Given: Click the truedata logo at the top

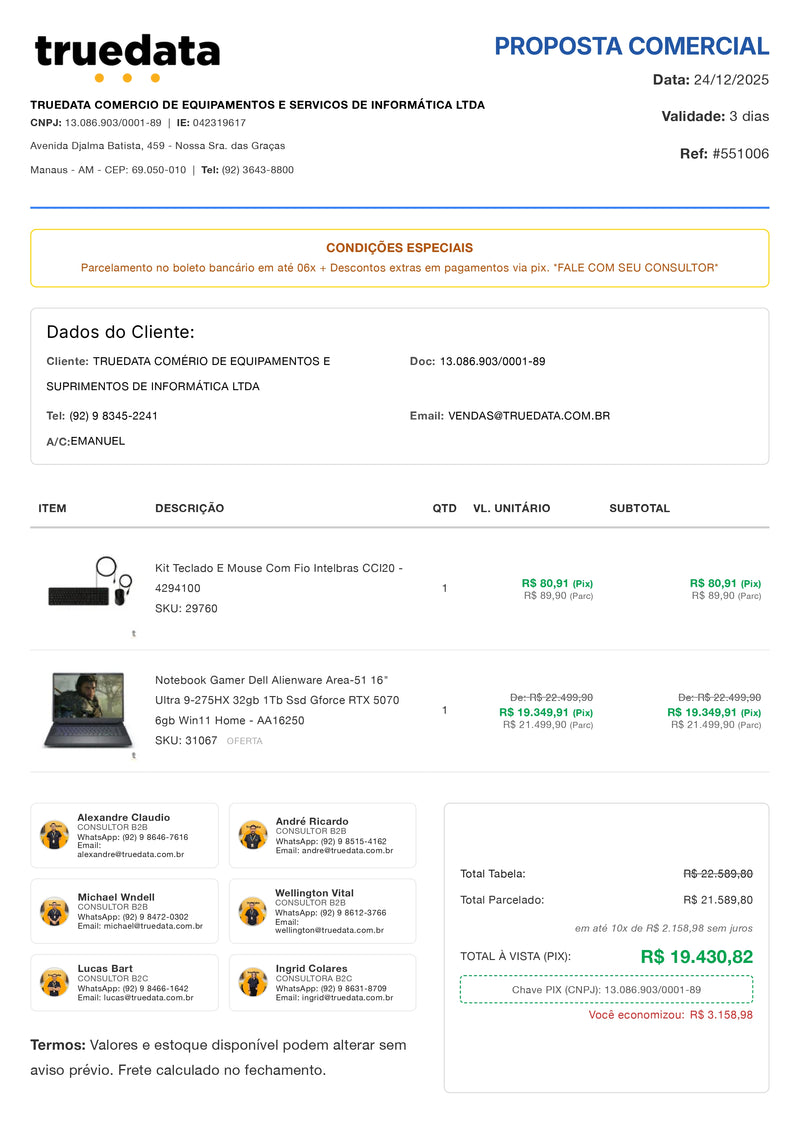Looking at the screenshot, I should pos(127,57).
